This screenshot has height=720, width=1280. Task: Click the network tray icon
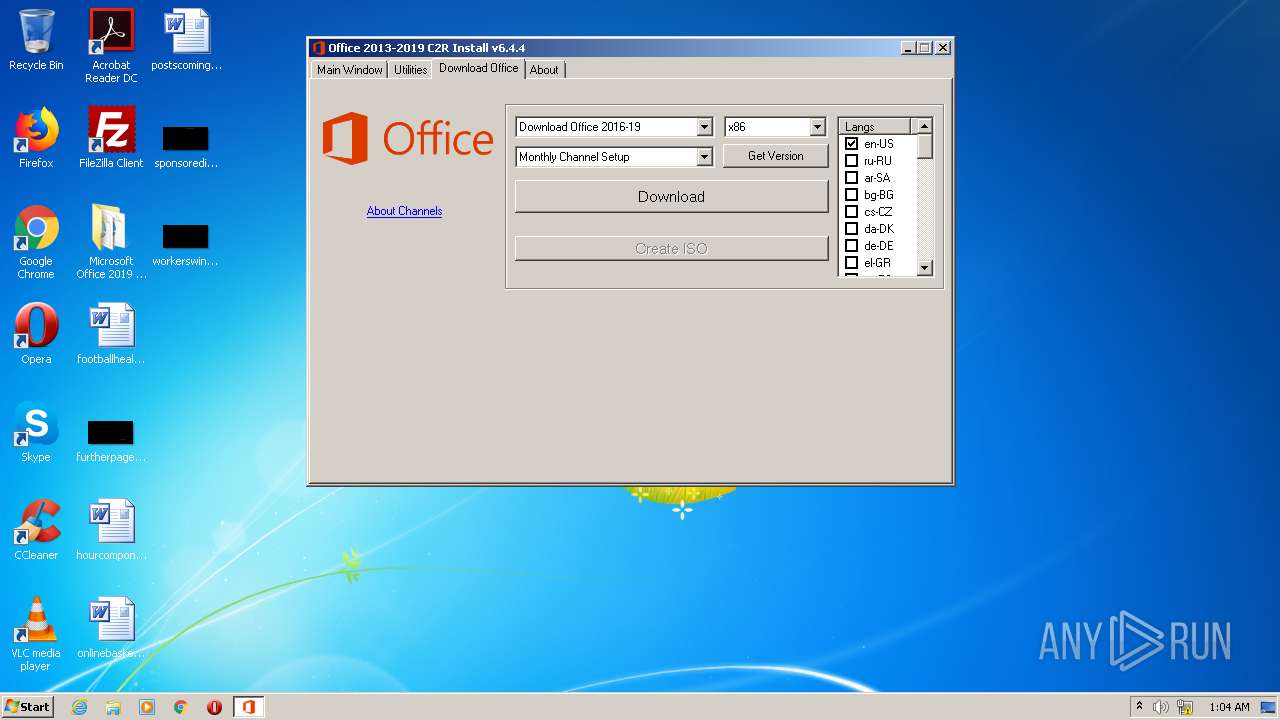pyautogui.click(x=1185, y=707)
